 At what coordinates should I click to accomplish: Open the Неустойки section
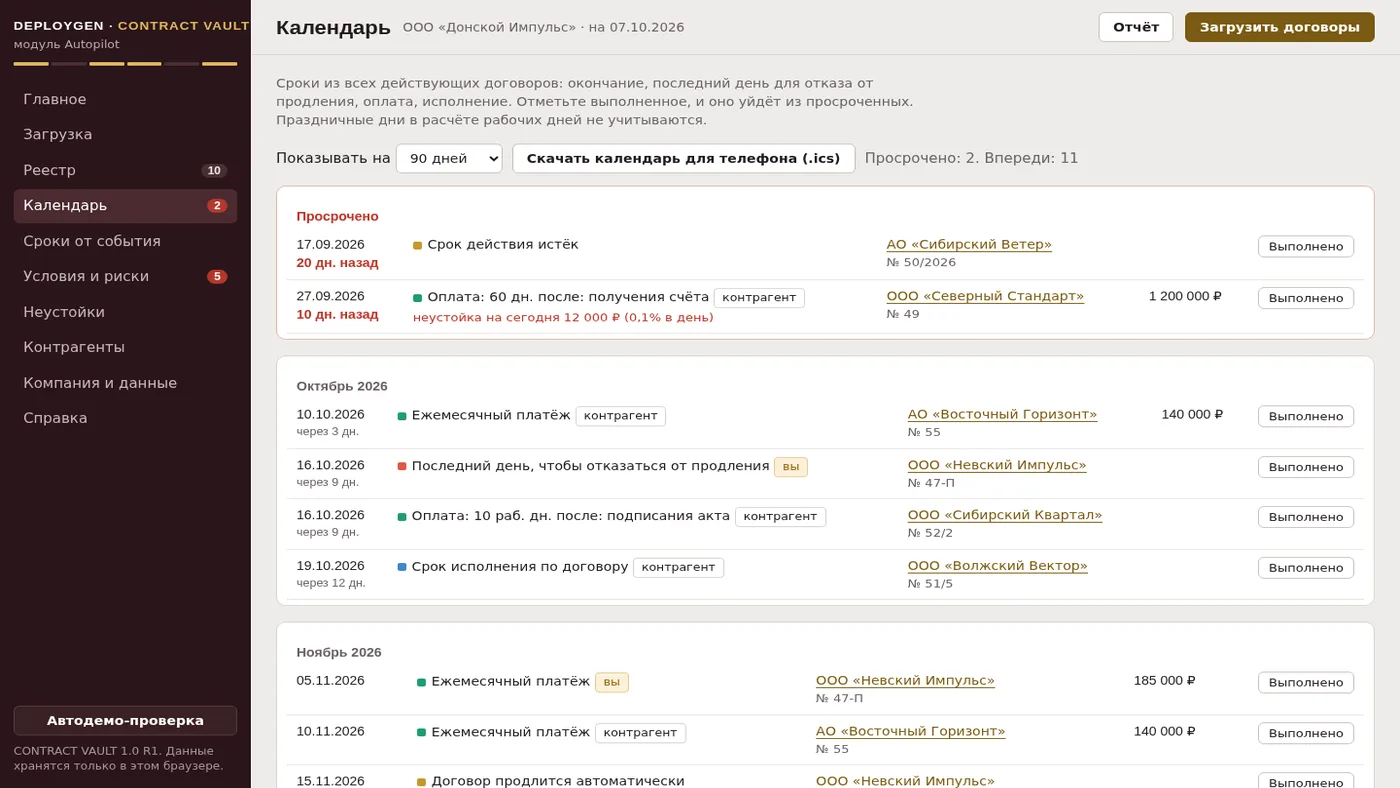[125, 312]
